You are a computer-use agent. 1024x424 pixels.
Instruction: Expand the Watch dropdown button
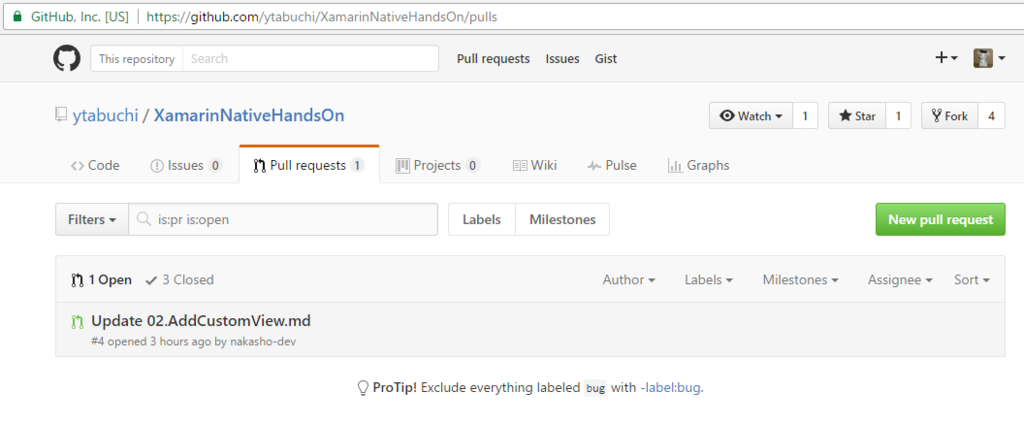tap(751, 116)
